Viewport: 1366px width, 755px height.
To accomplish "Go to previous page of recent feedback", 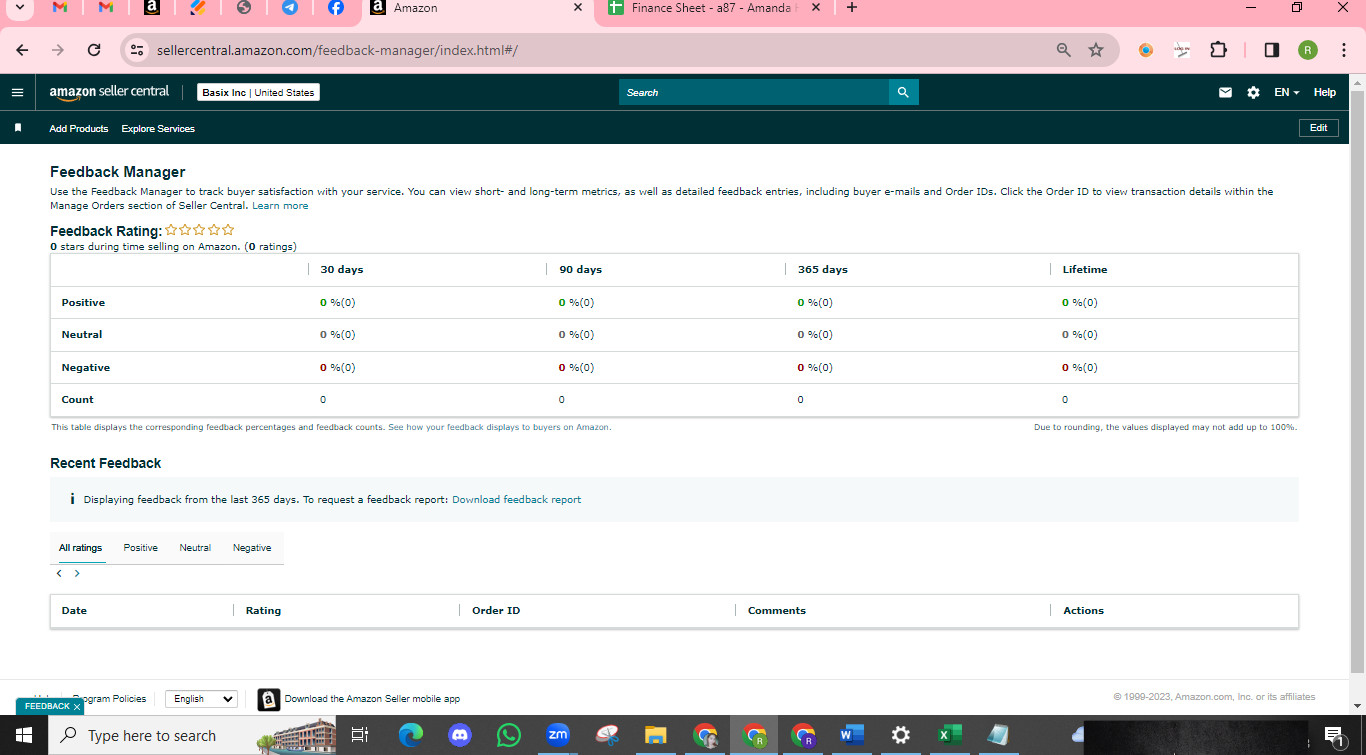I will point(59,573).
